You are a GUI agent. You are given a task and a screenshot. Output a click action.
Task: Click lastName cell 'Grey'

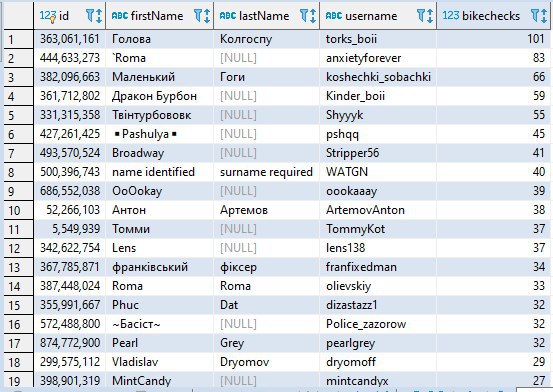pos(266,343)
